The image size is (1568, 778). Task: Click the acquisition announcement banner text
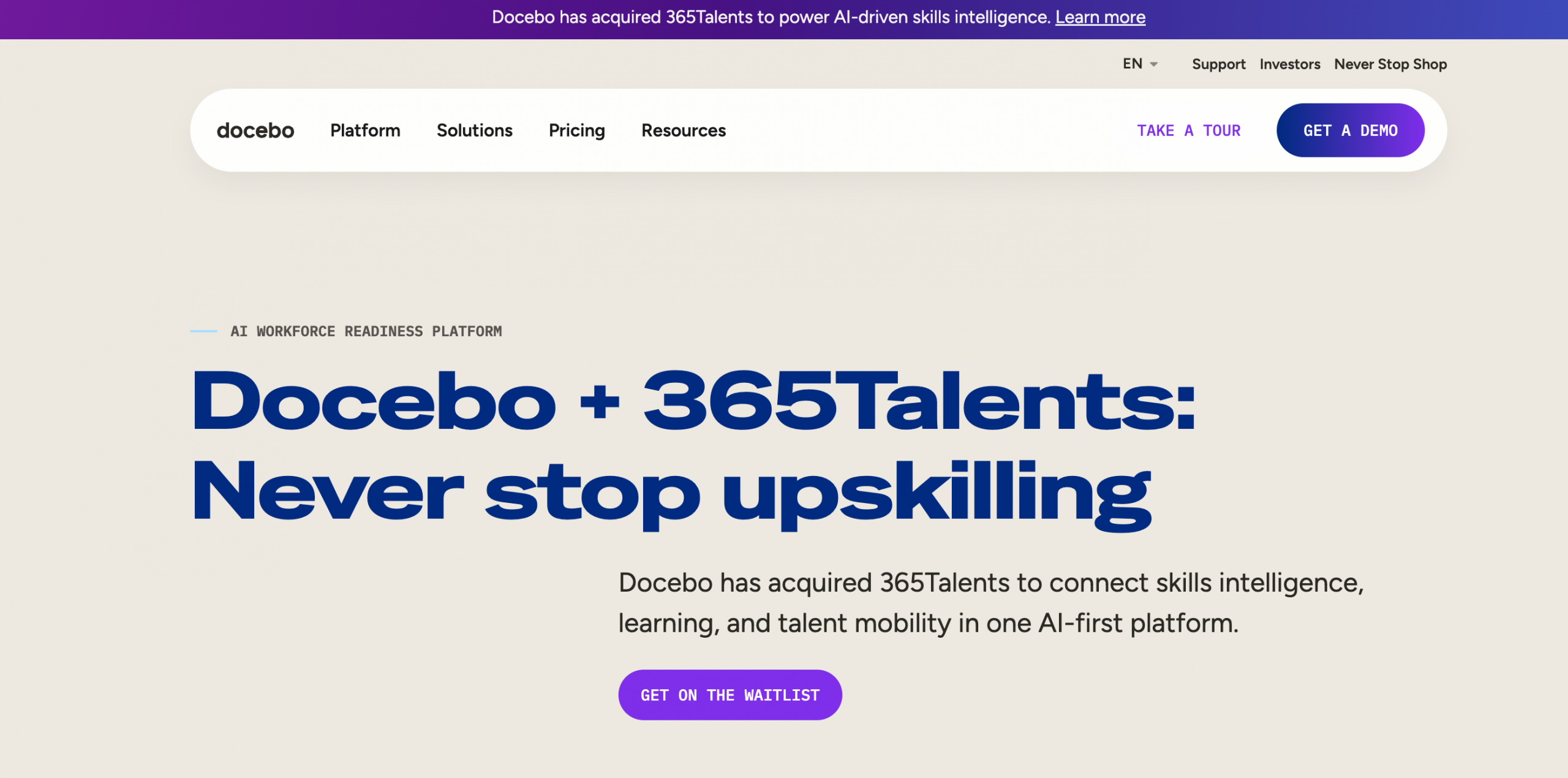pyautogui.click(x=771, y=17)
